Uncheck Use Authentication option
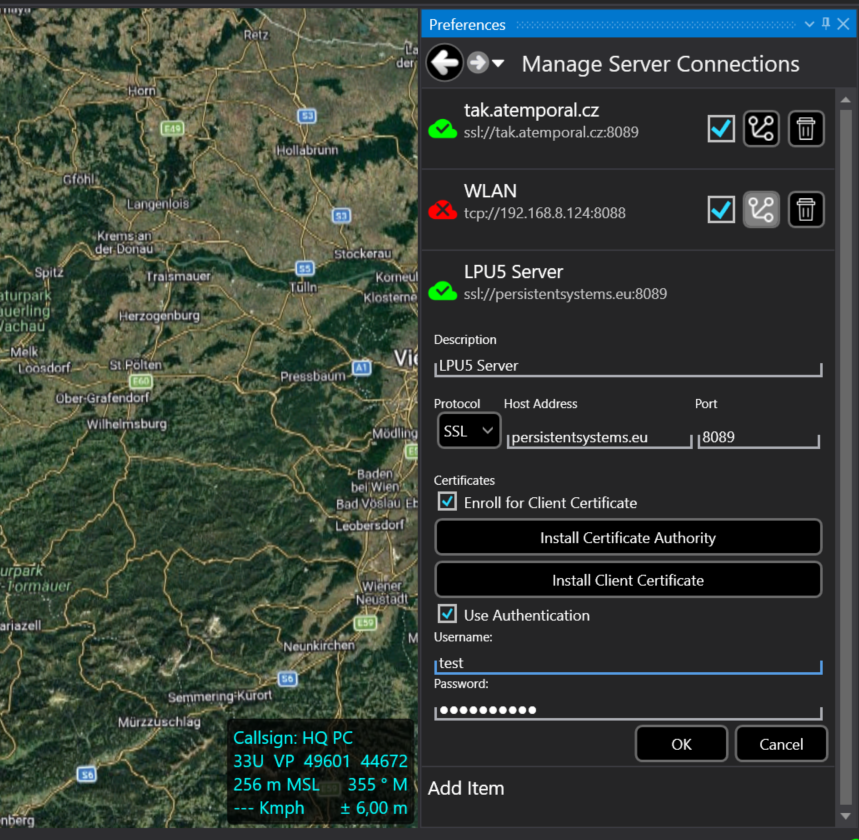The height and width of the screenshot is (840, 859). pos(448,615)
